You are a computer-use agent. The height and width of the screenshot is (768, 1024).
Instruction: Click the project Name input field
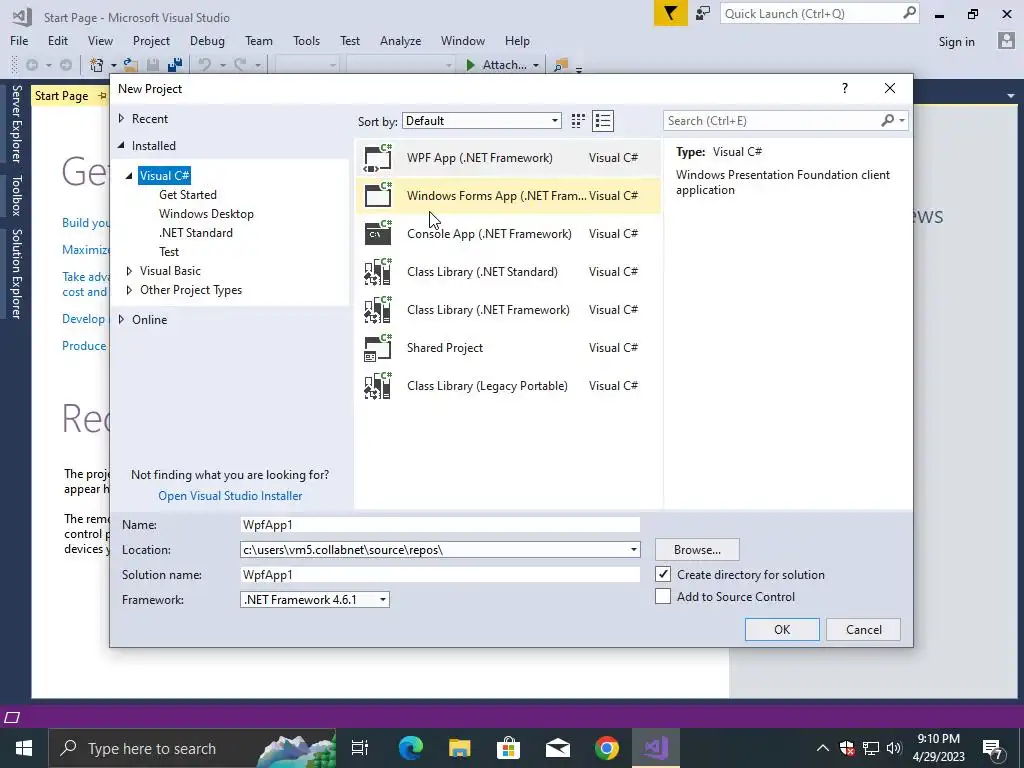click(440, 524)
